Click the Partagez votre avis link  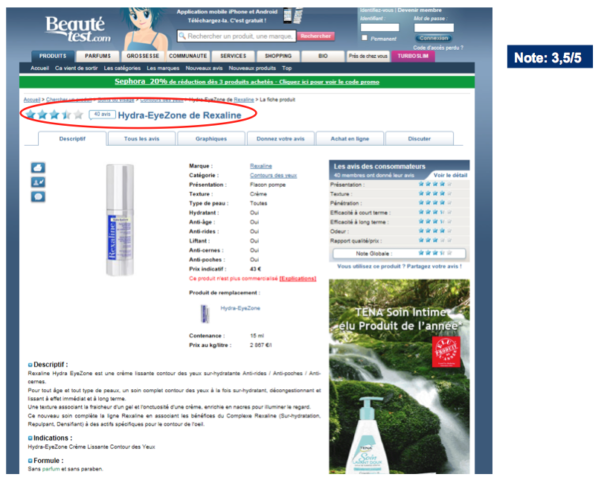point(434,266)
